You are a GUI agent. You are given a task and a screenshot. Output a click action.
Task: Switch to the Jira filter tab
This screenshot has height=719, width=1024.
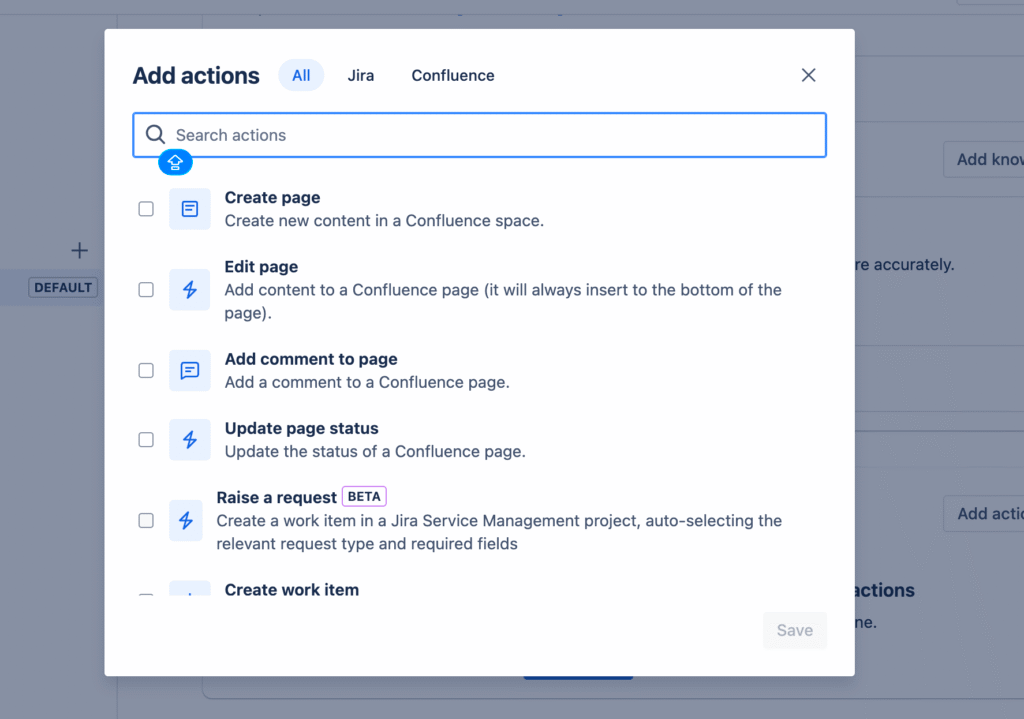pyautogui.click(x=361, y=76)
